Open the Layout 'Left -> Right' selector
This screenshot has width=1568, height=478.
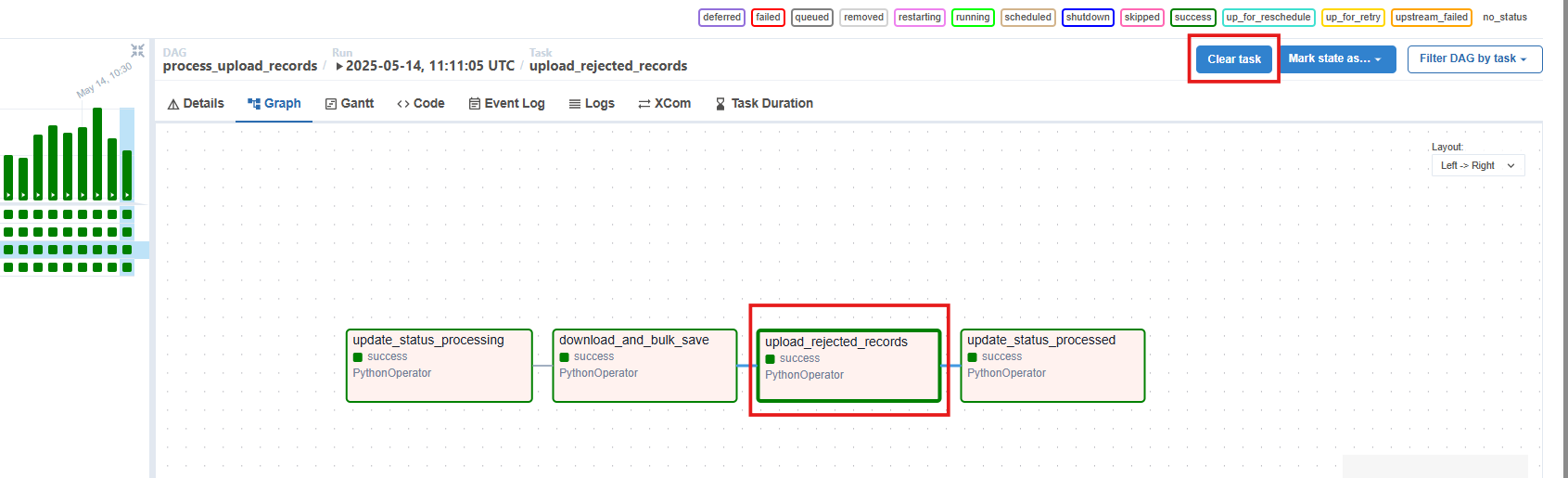(x=1477, y=166)
